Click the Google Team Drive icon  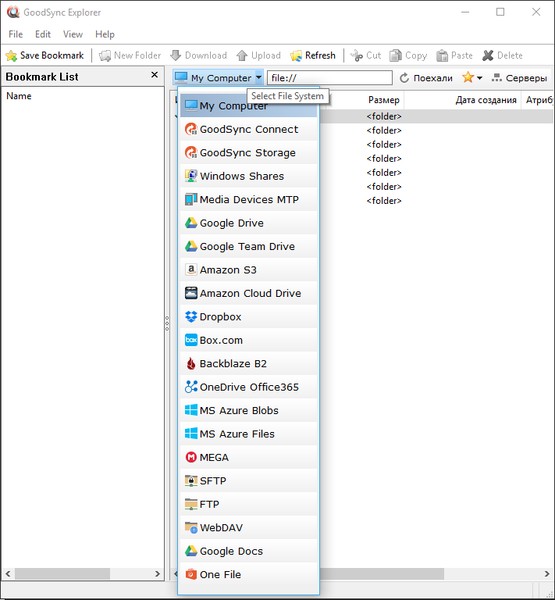191,246
